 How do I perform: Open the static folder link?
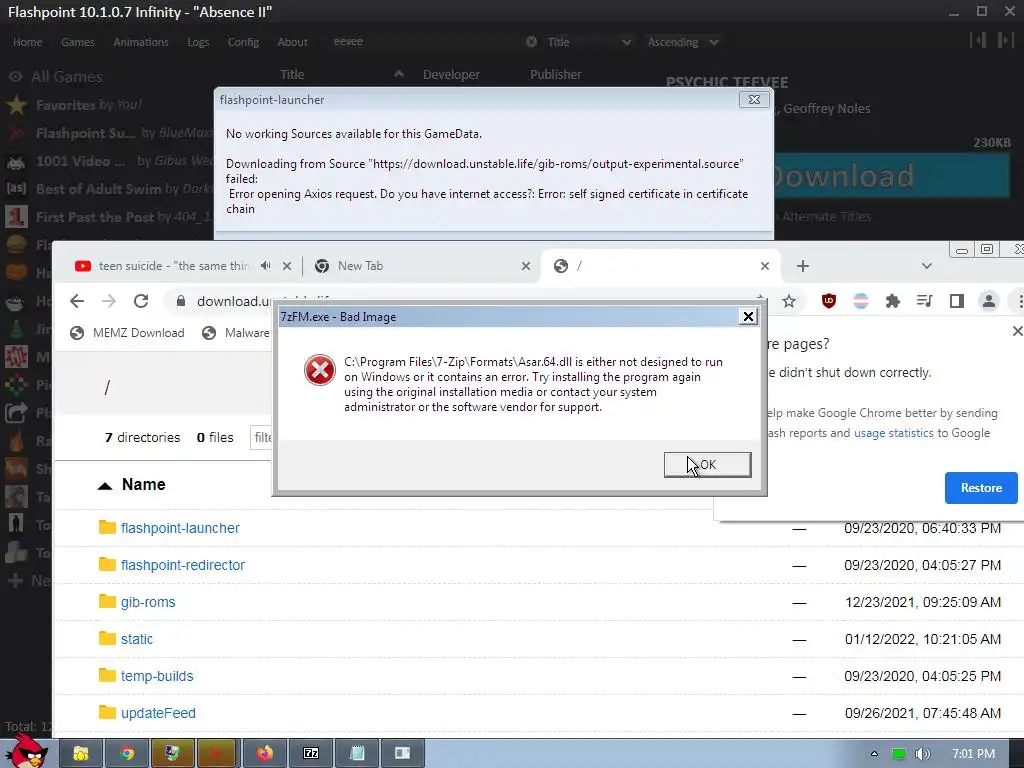tap(136, 639)
